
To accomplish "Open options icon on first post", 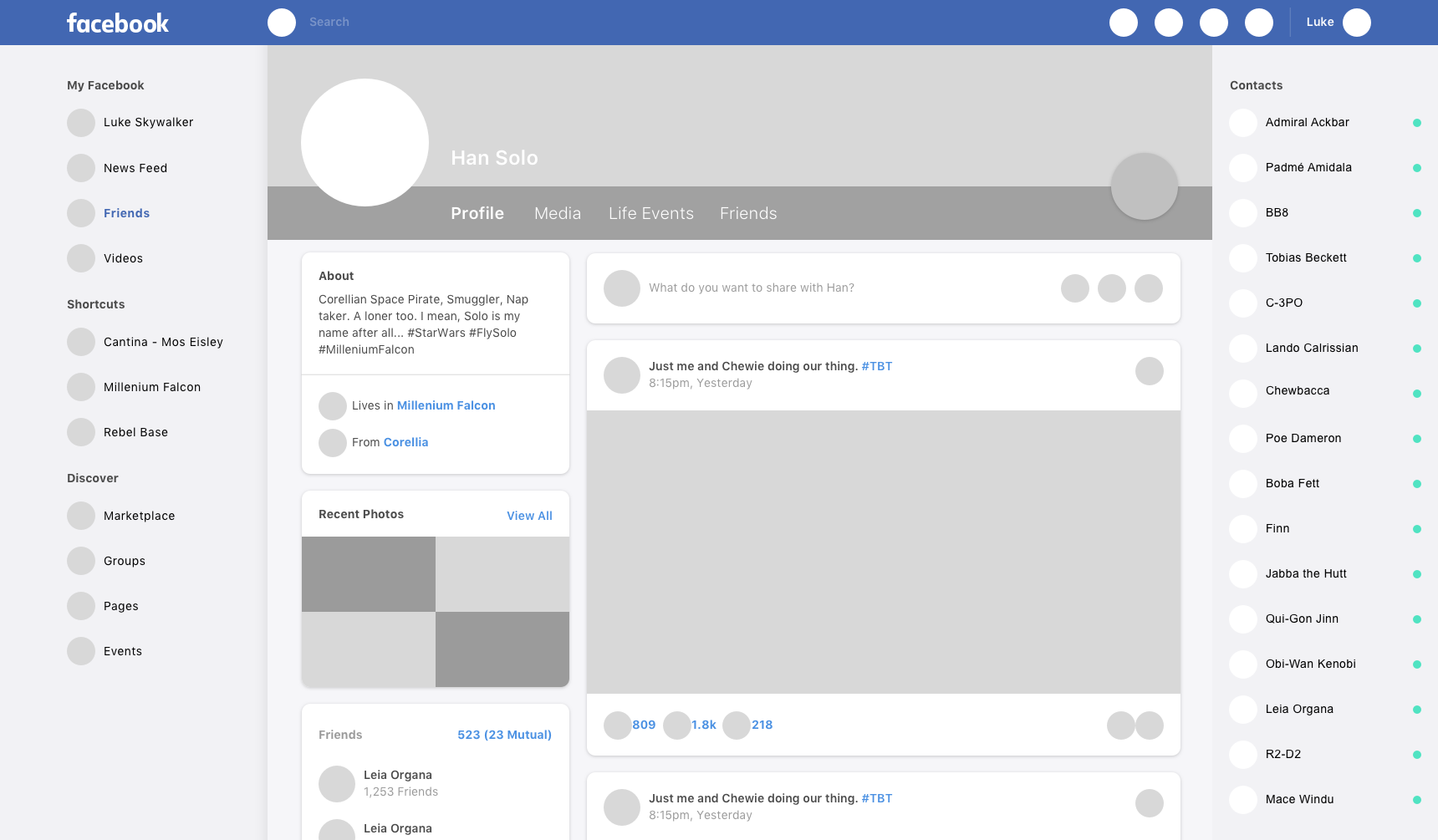I will point(1150,371).
